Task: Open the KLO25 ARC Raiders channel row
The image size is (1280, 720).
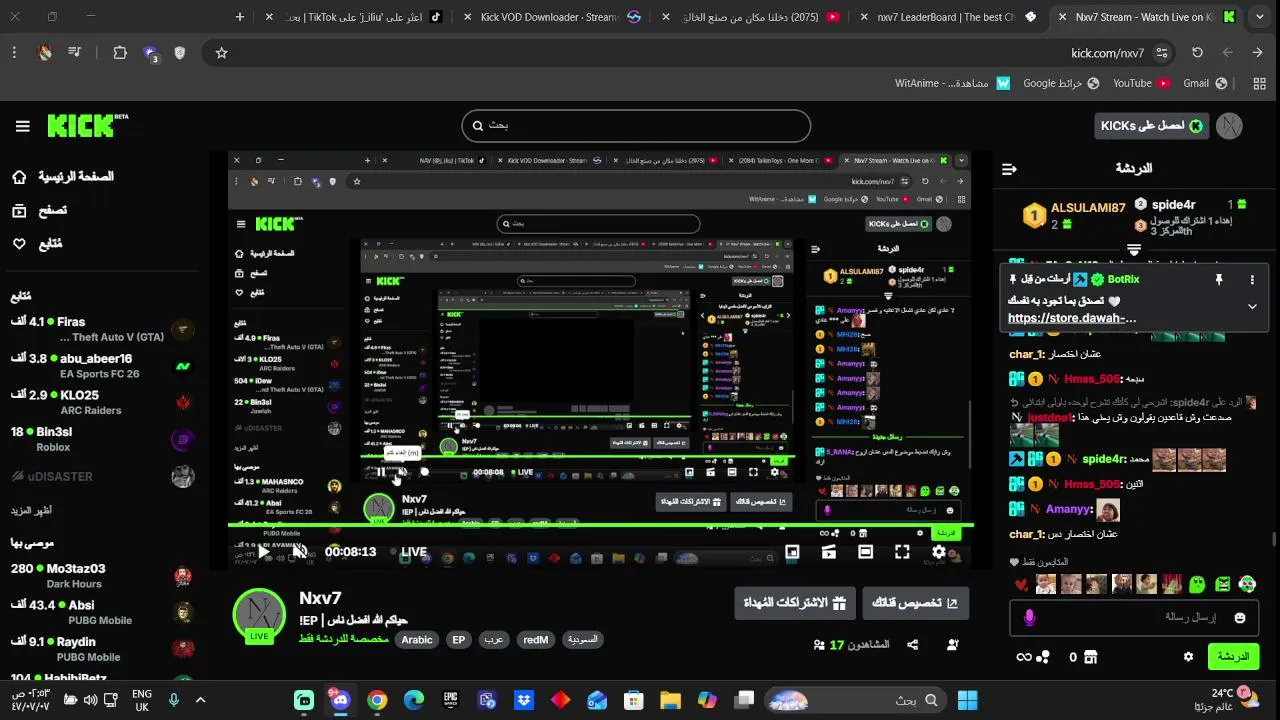Action: (x=100, y=402)
